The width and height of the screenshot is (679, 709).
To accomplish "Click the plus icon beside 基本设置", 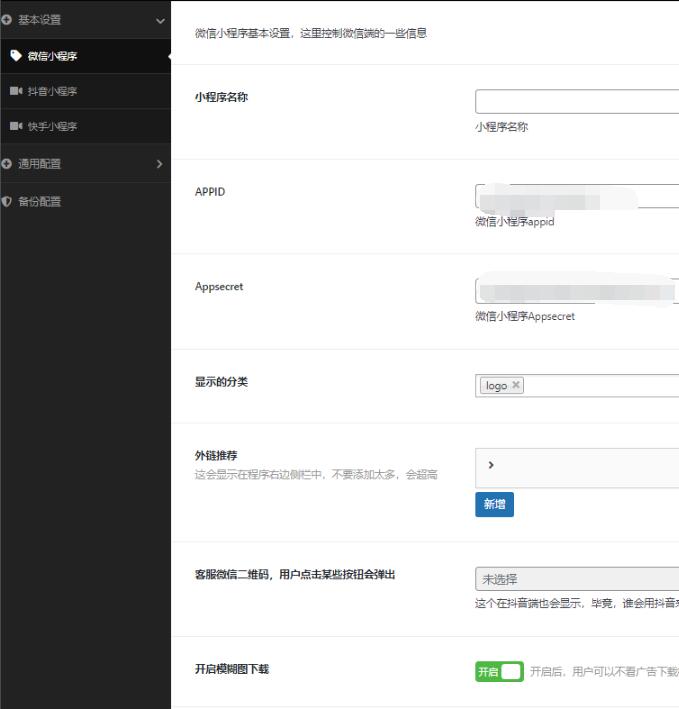I will [6, 19].
